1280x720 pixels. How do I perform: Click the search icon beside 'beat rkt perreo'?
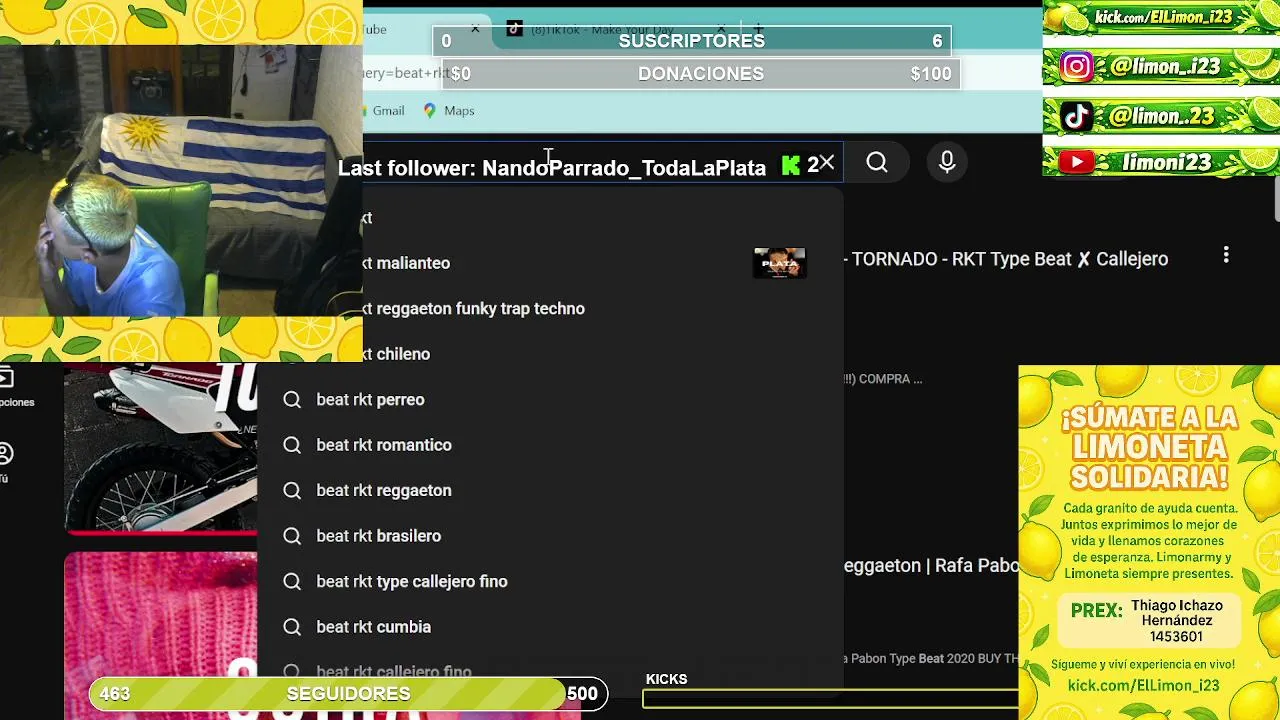pos(292,399)
